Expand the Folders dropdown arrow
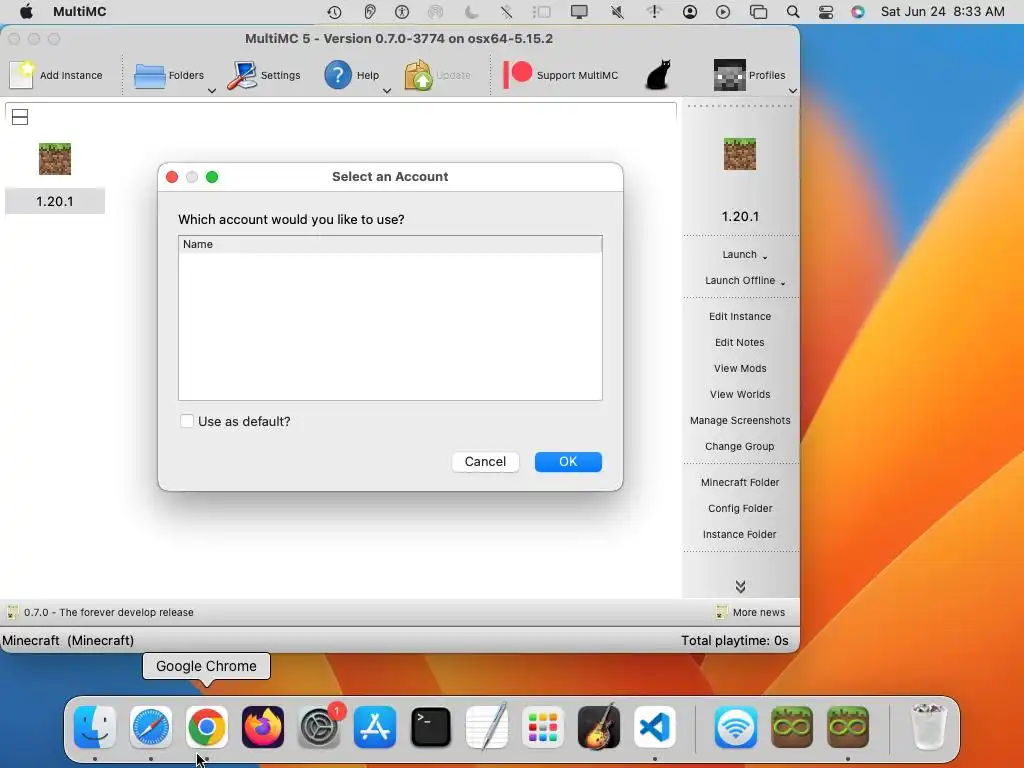Image resolution: width=1024 pixels, height=768 pixels. 212,91
